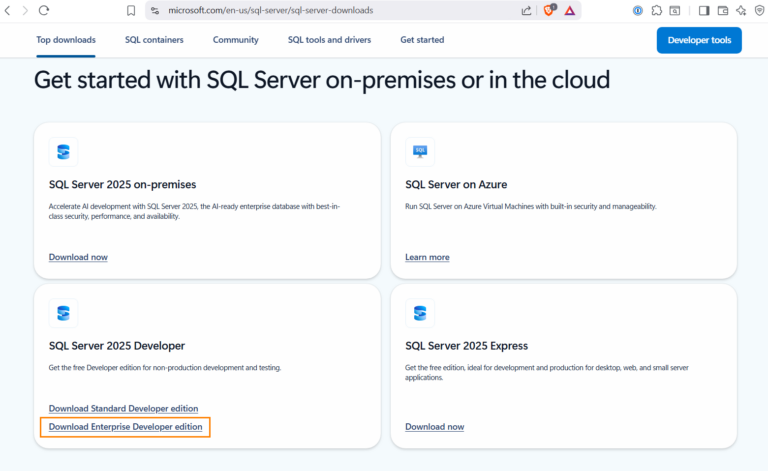Viewport: 768px width, 471px height.
Task: Click the 'Get the free edition, ideal for' text
Action: [547, 373]
